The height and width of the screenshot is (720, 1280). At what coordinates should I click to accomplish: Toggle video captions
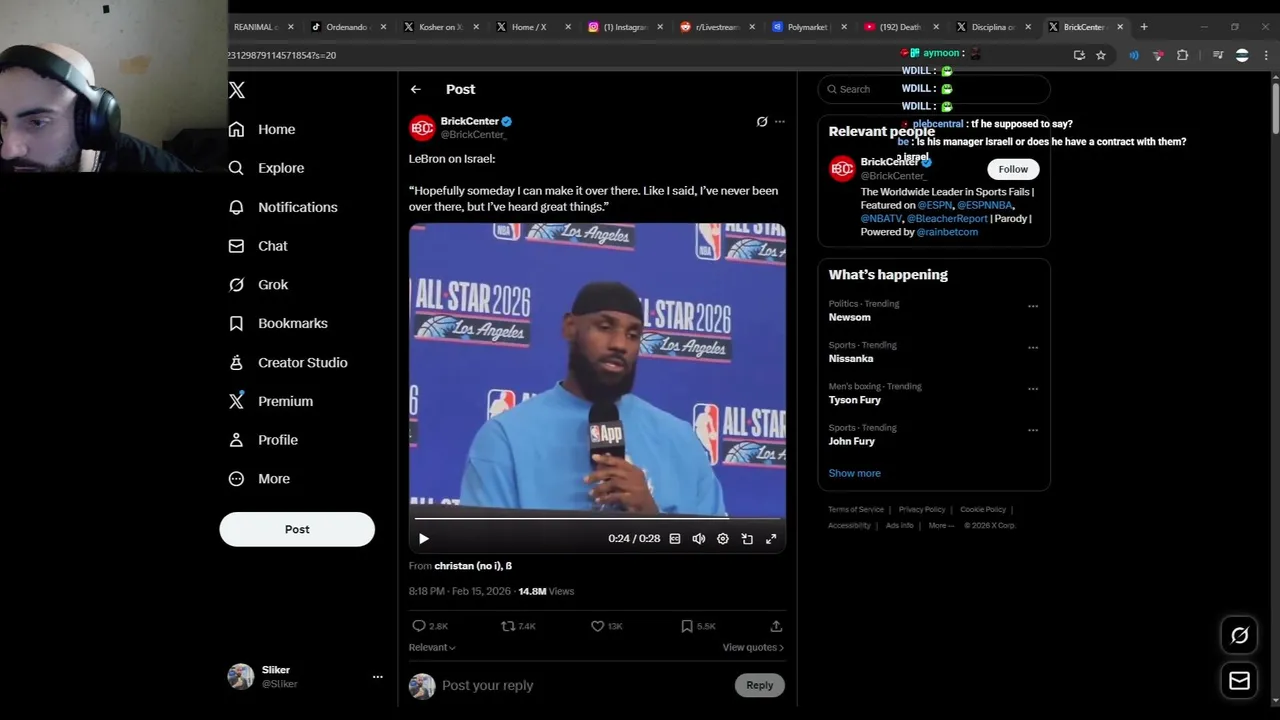tap(675, 539)
